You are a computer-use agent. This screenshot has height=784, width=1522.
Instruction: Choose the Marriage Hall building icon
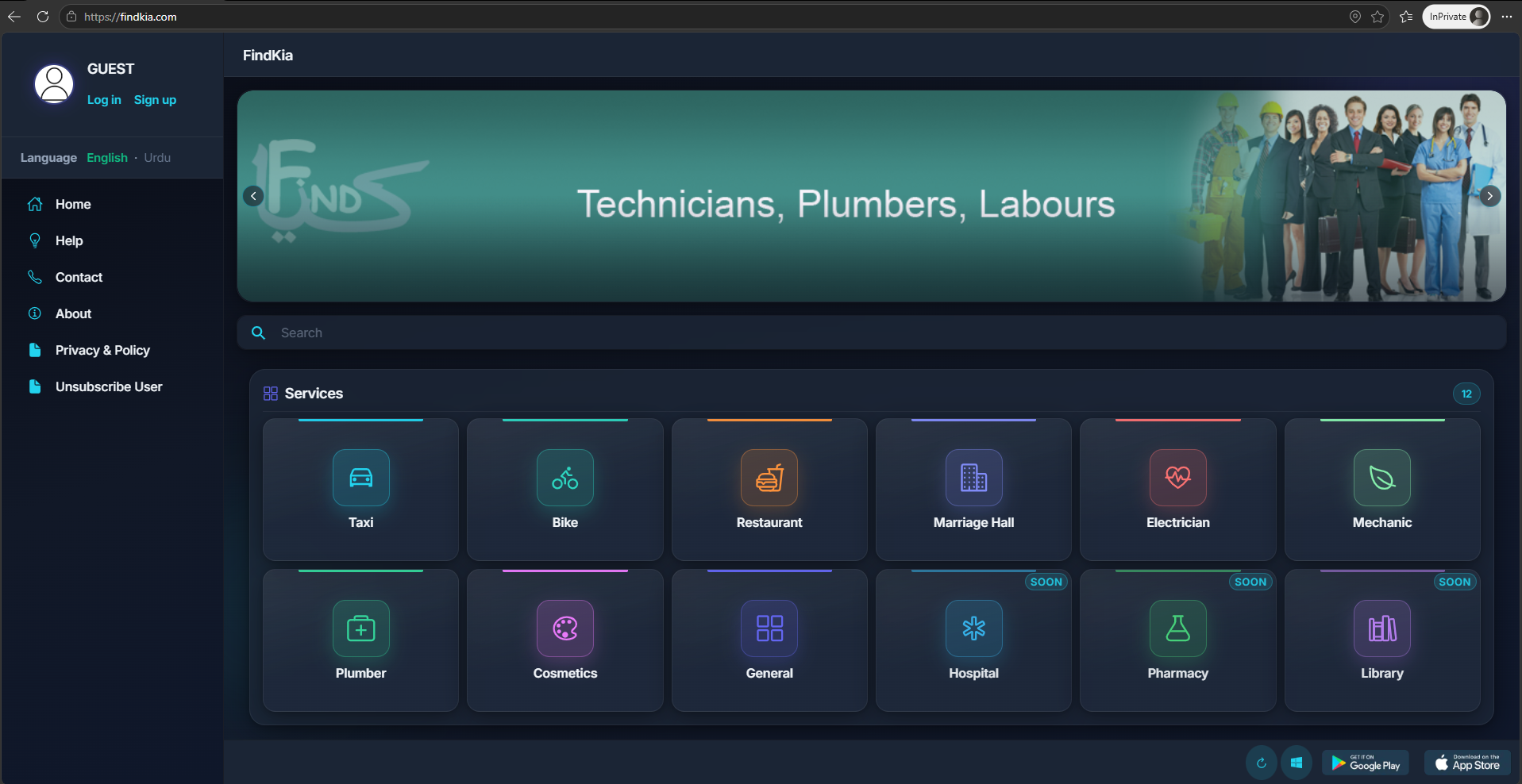click(973, 478)
